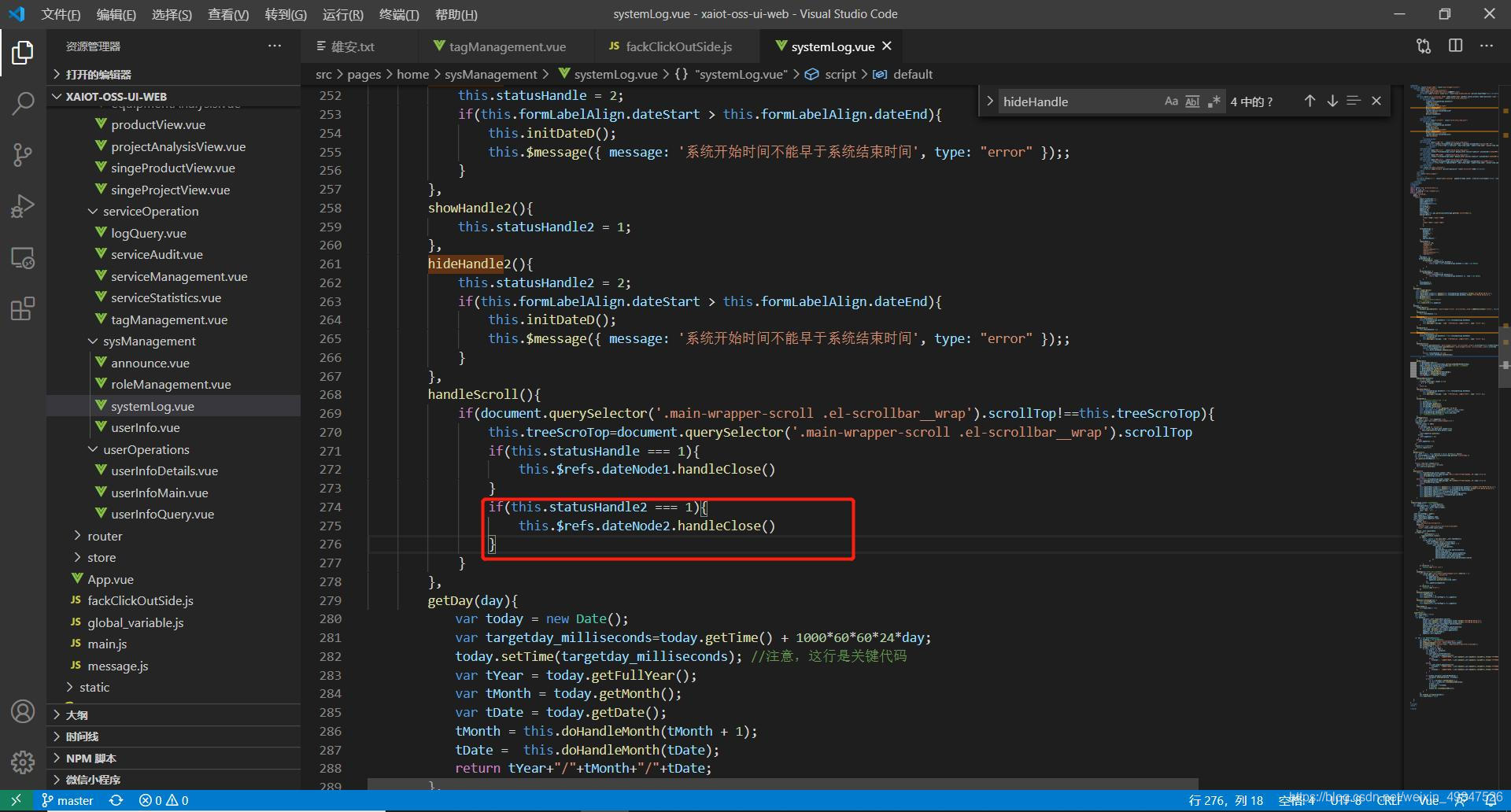The width and height of the screenshot is (1511, 812).
Task: Close the find widget
Action: (x=1376, y=101)
